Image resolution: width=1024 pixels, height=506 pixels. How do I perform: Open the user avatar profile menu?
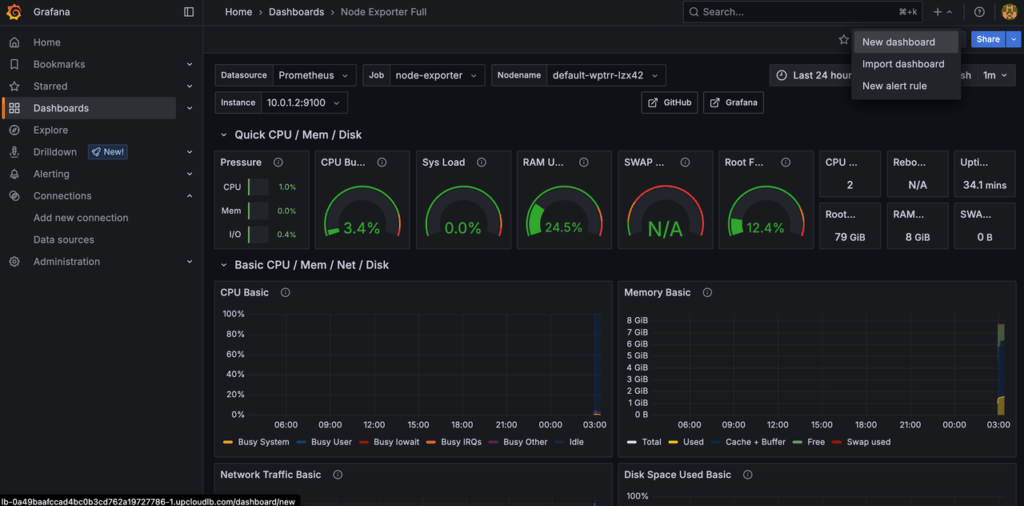tap(1009, 12)
